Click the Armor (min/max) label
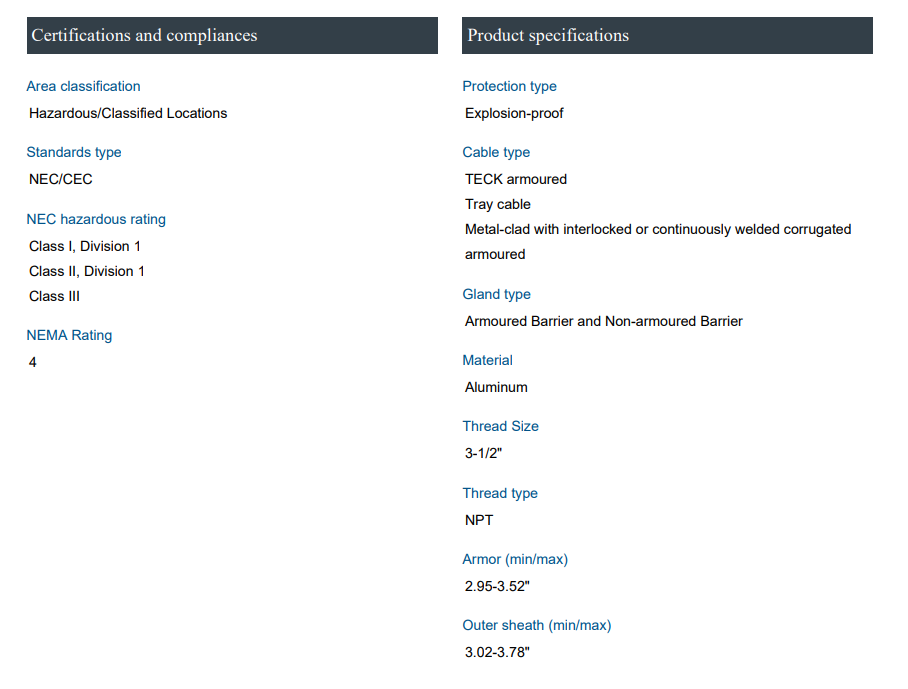 515,559
